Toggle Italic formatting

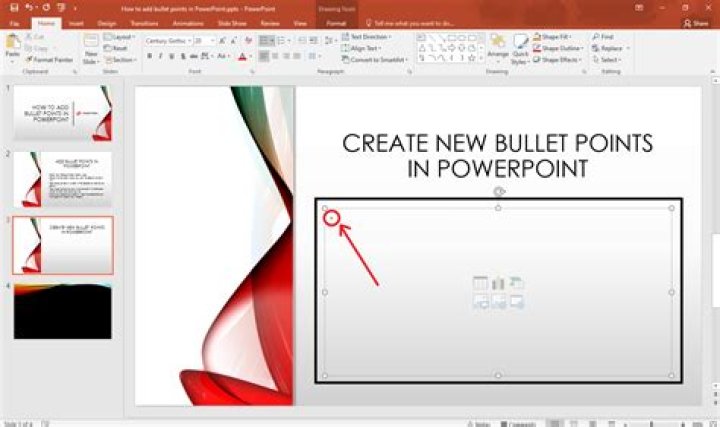tap(161, 56)
